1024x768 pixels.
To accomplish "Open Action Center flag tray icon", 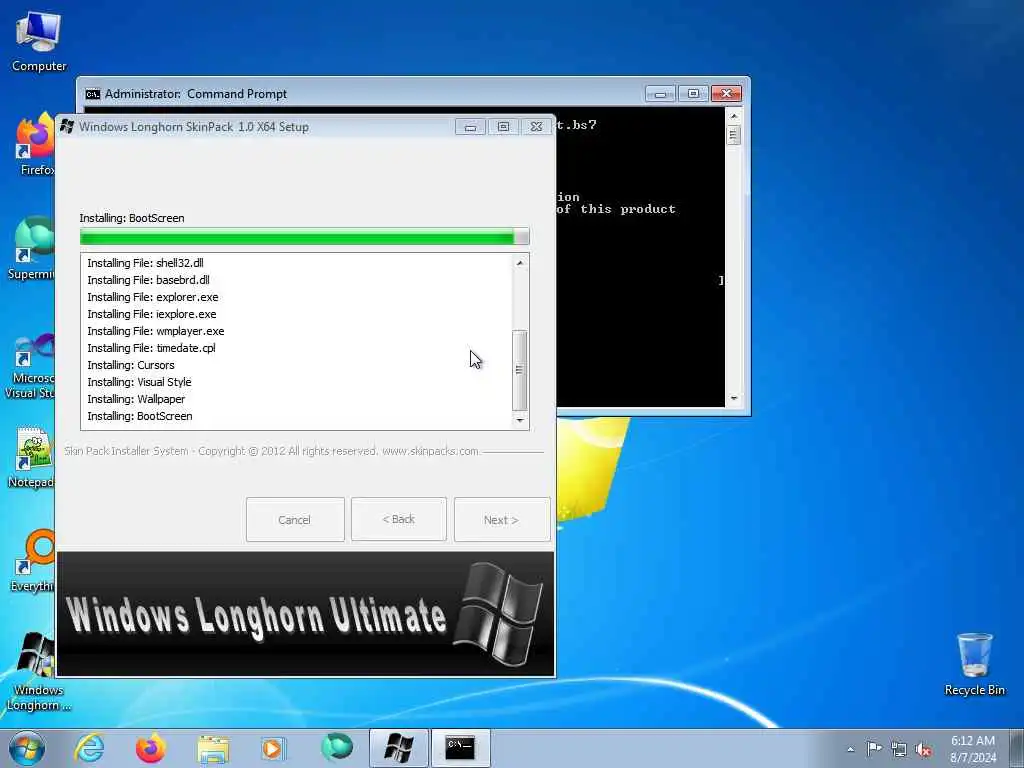I will pos(874,748).
